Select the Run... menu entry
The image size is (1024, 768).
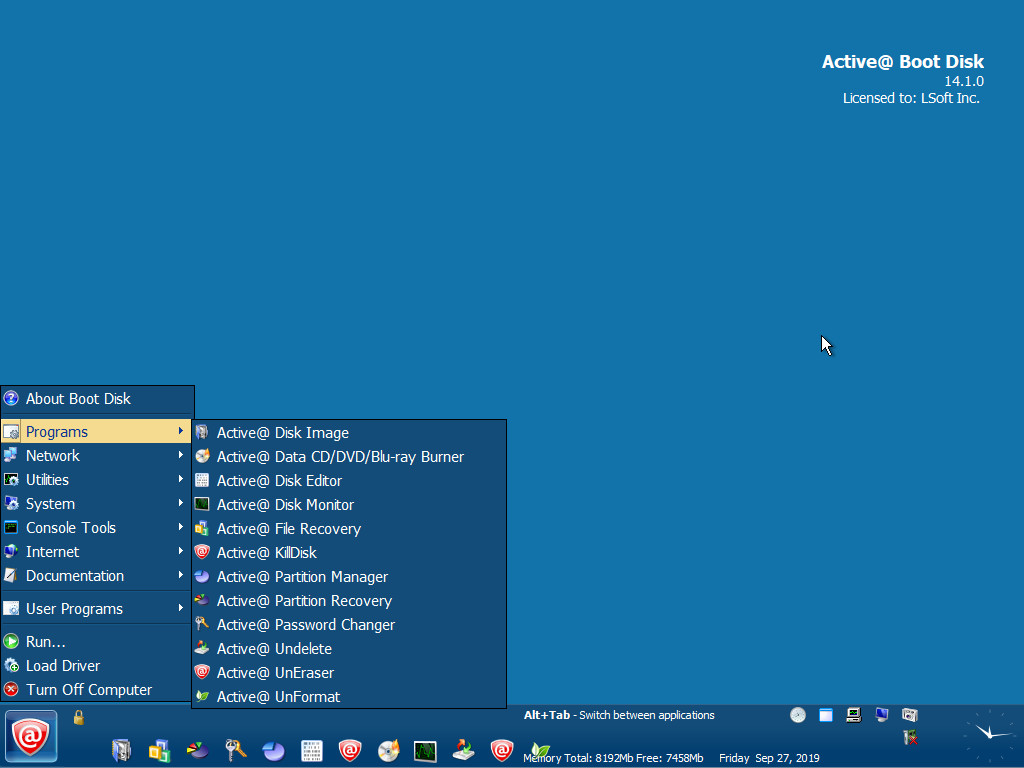[96, 641]
